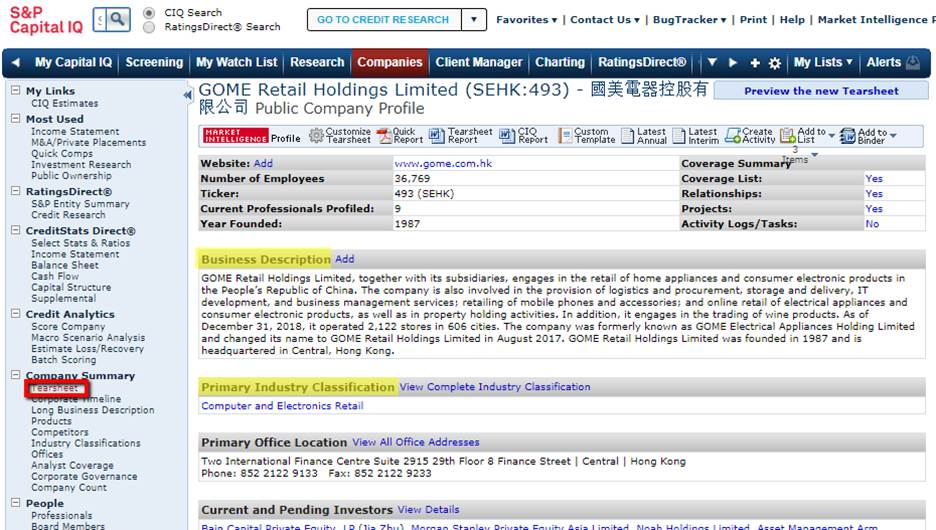
Task: Click View All Office Addresses link
Action: point(415,442)
